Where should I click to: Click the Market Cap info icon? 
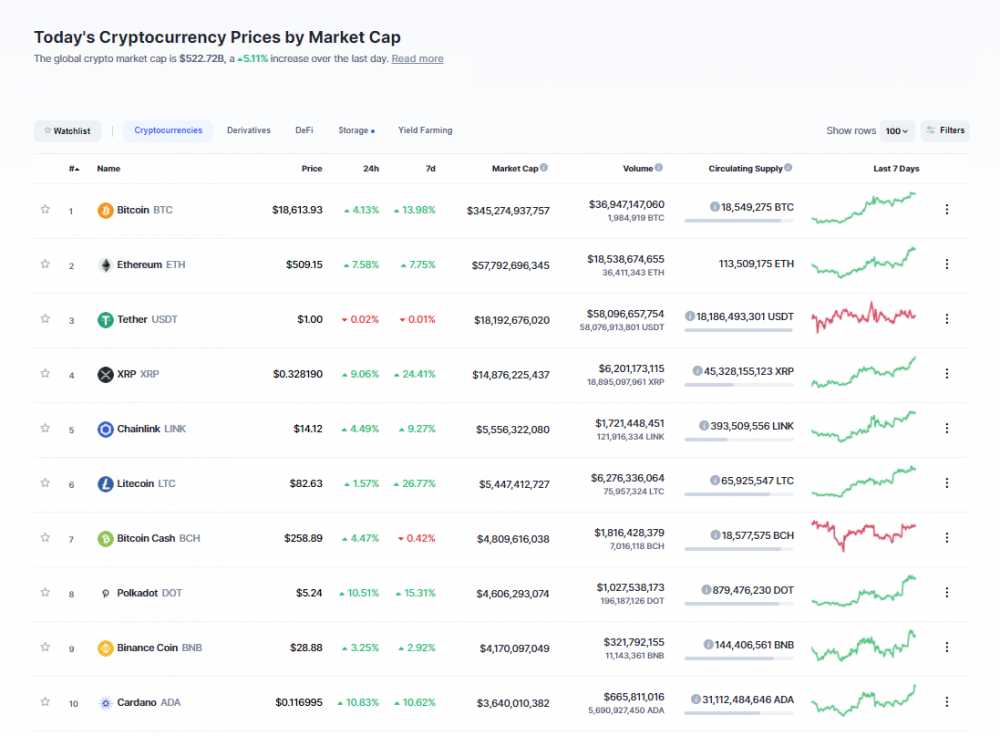544,168
